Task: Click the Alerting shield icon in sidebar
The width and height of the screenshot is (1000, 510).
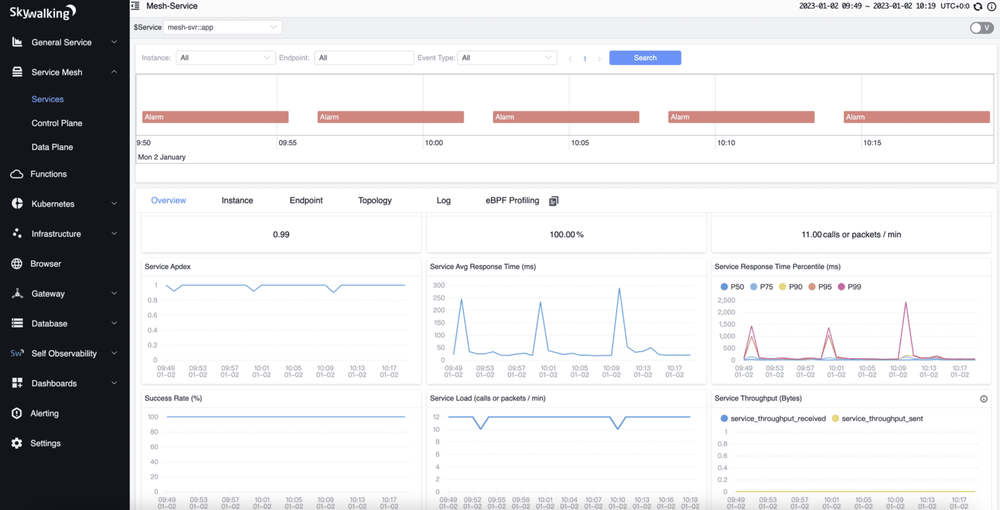Action: coord(17,413)
